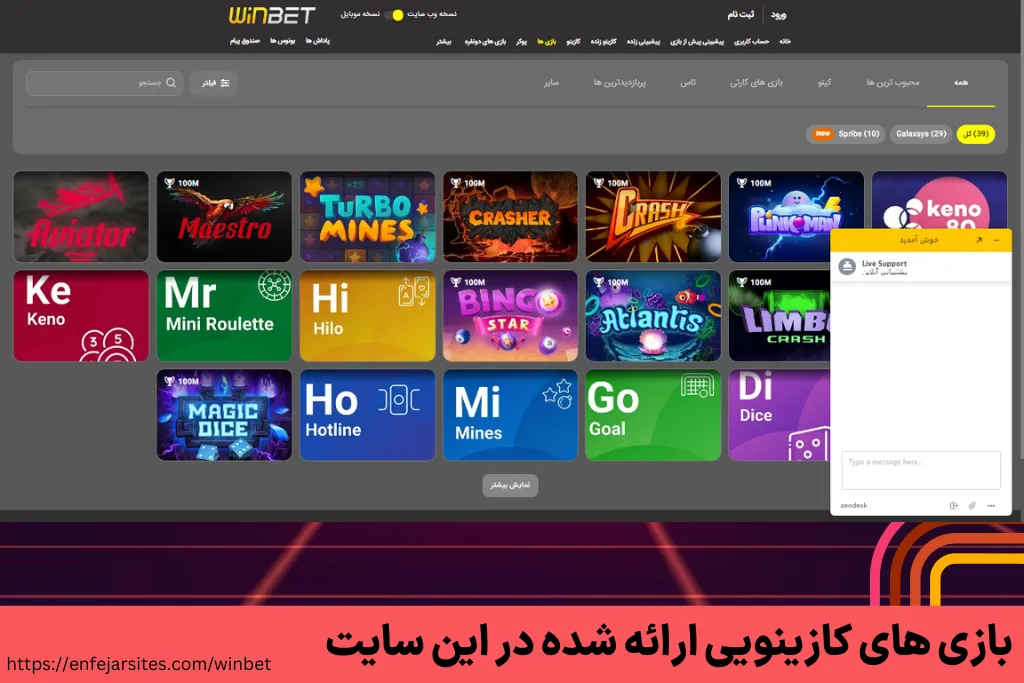Viewport: 1024px width, 683px height.
Task: Open پیشبینی پیش از بازی menu item
Action: 697,42
